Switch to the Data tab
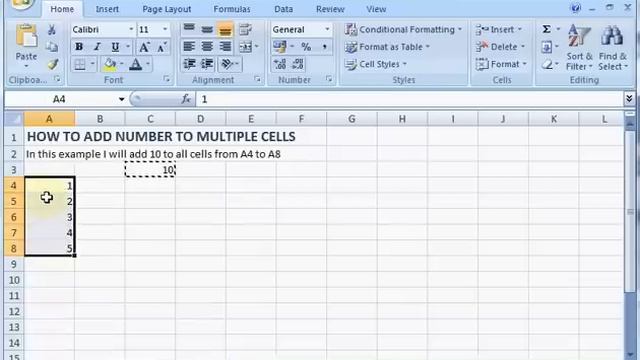This screenshot has width=640, height=360. tap(283, 9)
